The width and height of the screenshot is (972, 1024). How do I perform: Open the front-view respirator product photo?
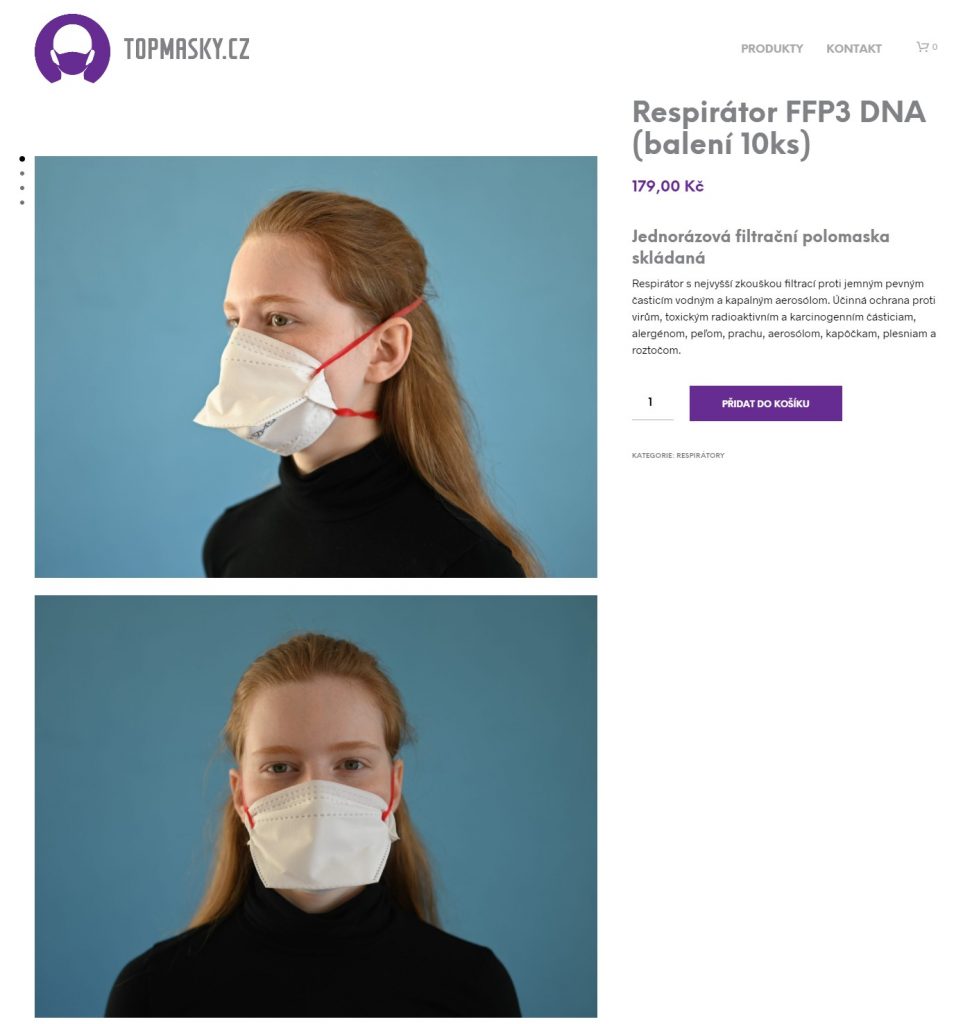316,806
